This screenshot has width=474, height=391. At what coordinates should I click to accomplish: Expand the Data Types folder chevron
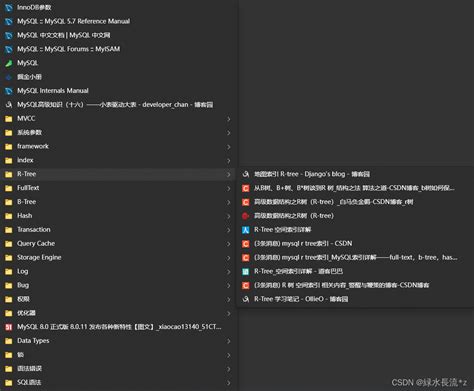tap(229, 341)
